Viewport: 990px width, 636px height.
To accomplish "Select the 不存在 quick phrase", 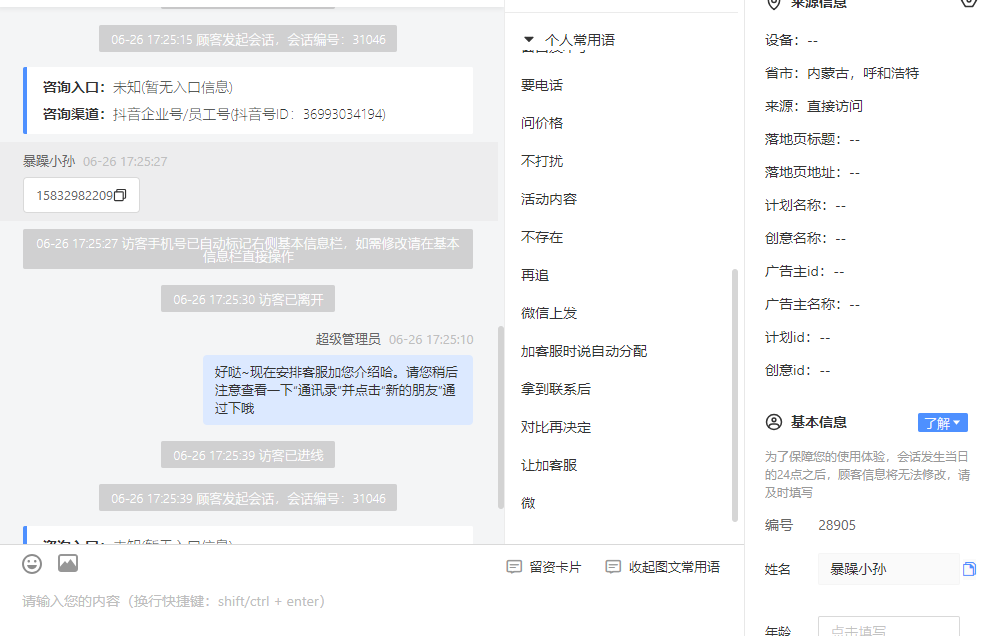I will (x=542, y=237).
